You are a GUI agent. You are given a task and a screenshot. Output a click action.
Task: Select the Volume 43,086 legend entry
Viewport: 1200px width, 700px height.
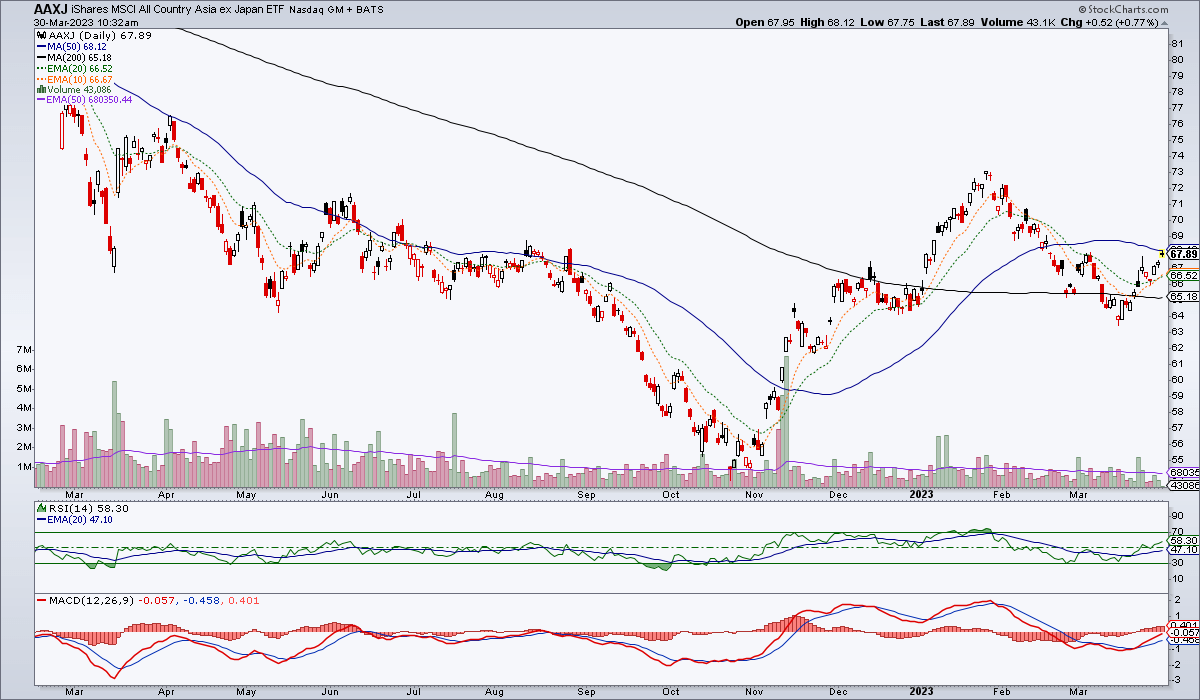73,90
